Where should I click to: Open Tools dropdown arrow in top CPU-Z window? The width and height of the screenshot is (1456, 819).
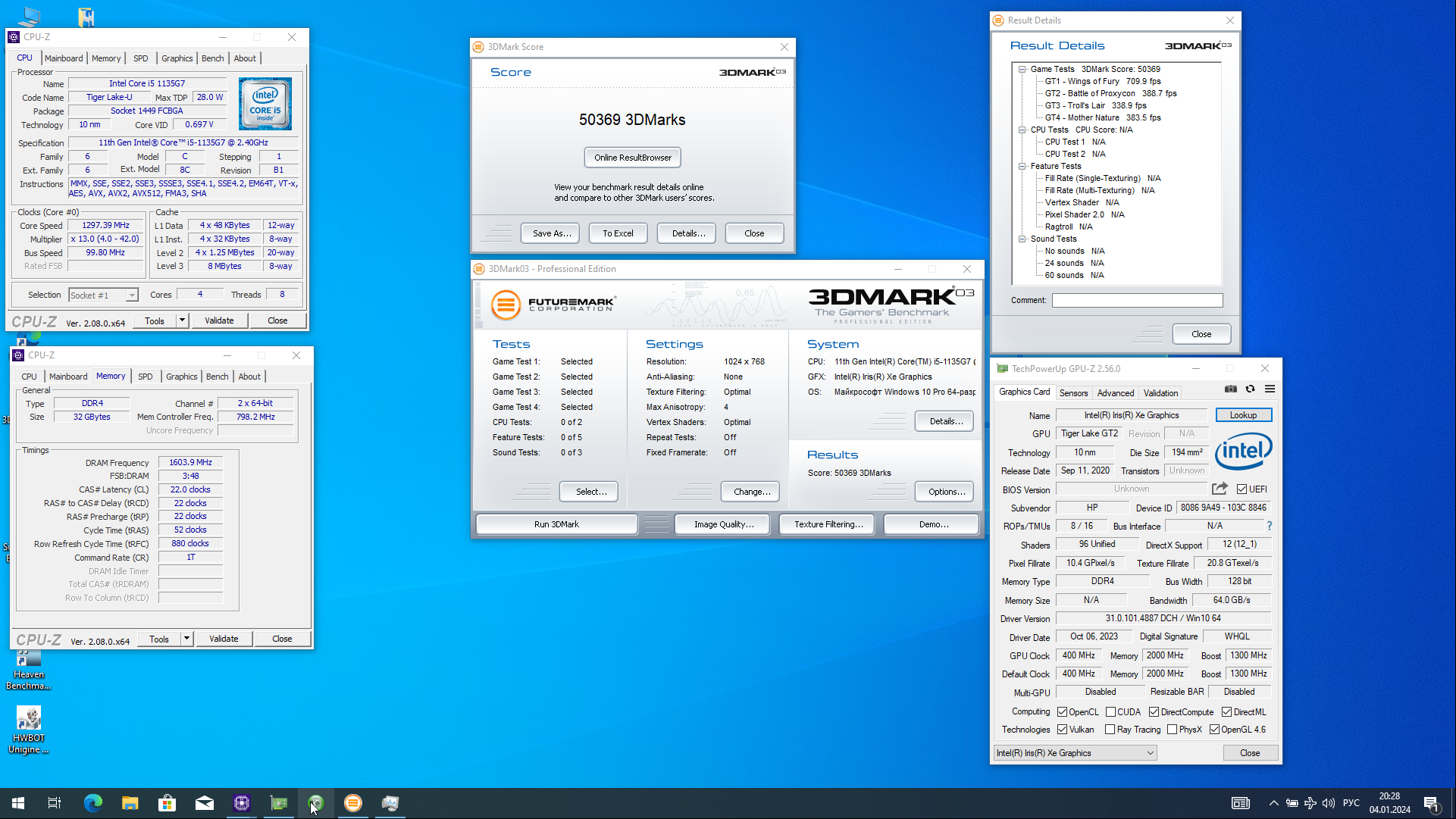182,320
